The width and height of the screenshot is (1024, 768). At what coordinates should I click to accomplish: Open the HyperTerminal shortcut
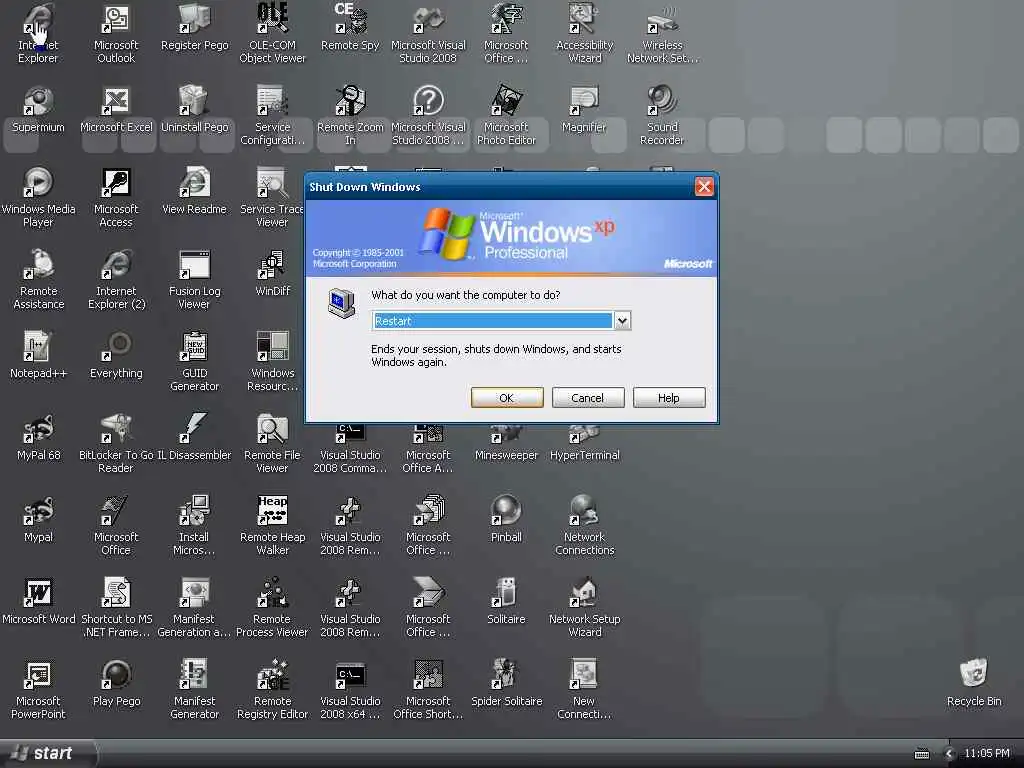click(x=584, y=439)
